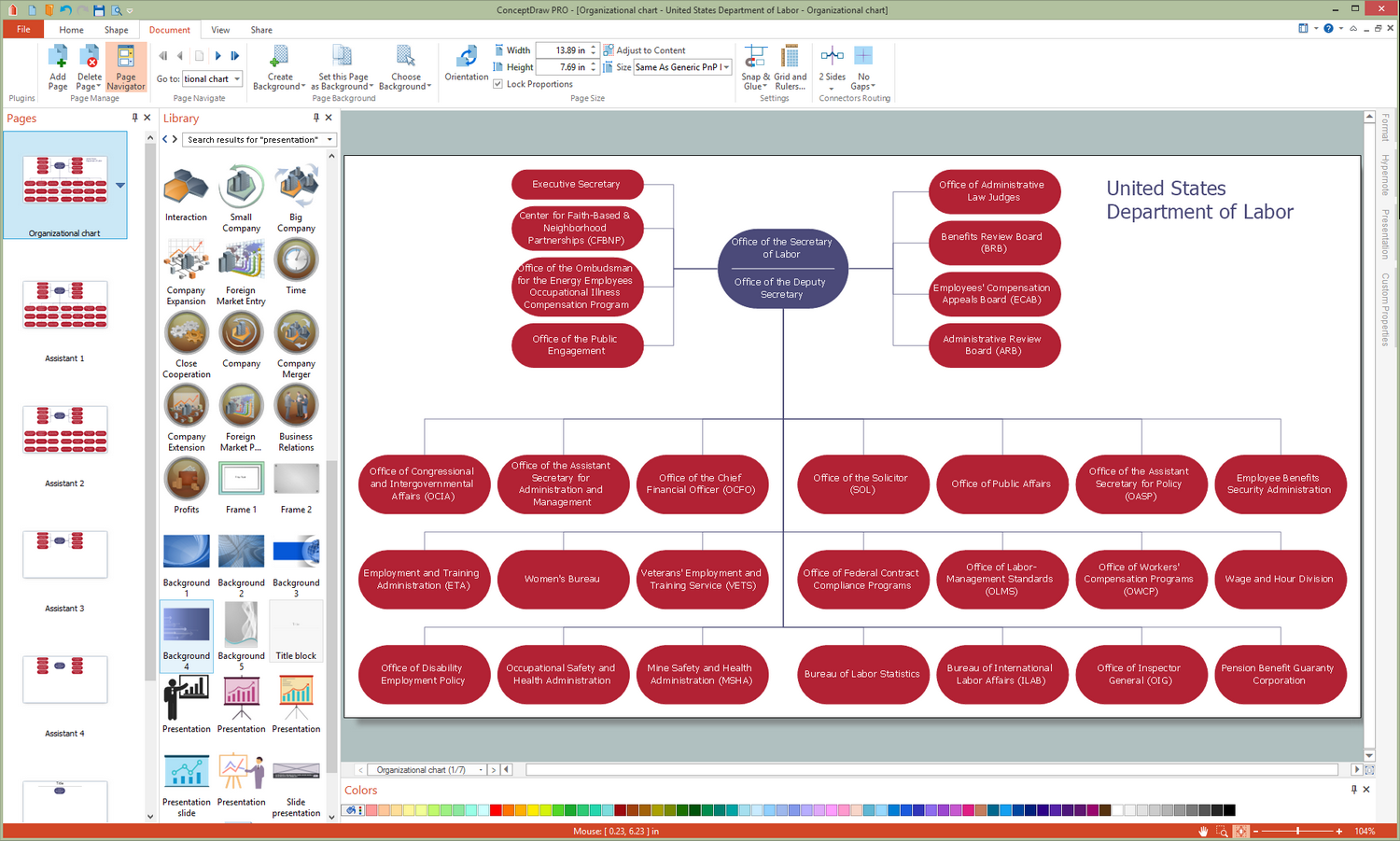Click the Women's Bureau shape

(x=562, y=579)
